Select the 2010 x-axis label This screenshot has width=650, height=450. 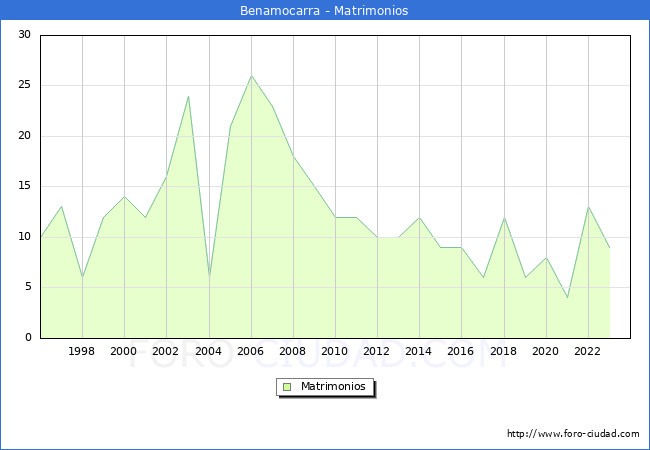pos(335,352)
